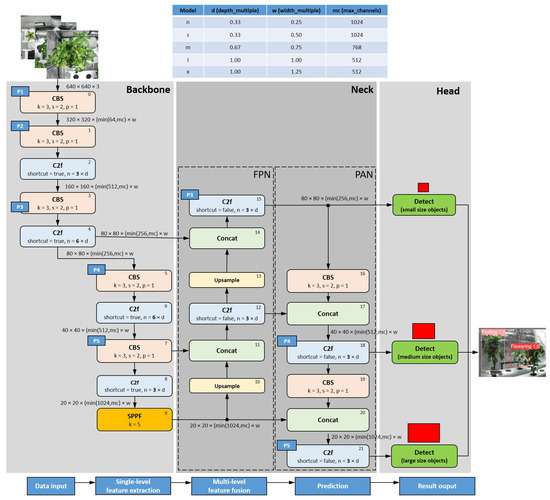
Task: Click the P5 tag in the PAN section
Action: point(287,446)
